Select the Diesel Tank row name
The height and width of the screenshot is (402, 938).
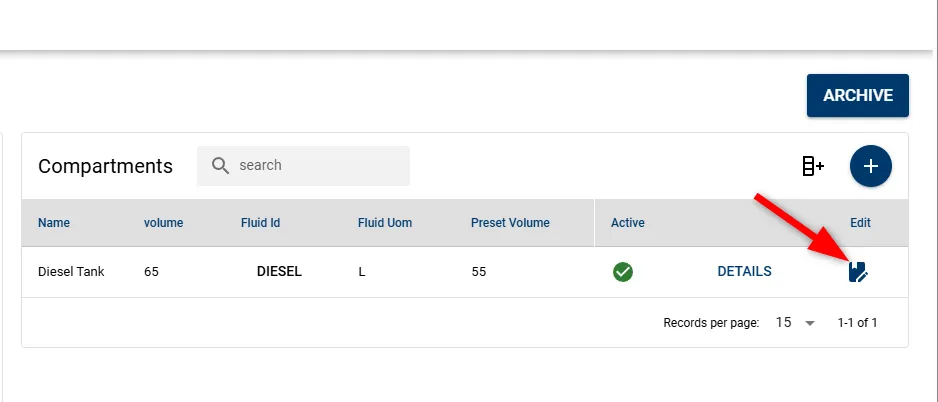(x=71, y=272)
